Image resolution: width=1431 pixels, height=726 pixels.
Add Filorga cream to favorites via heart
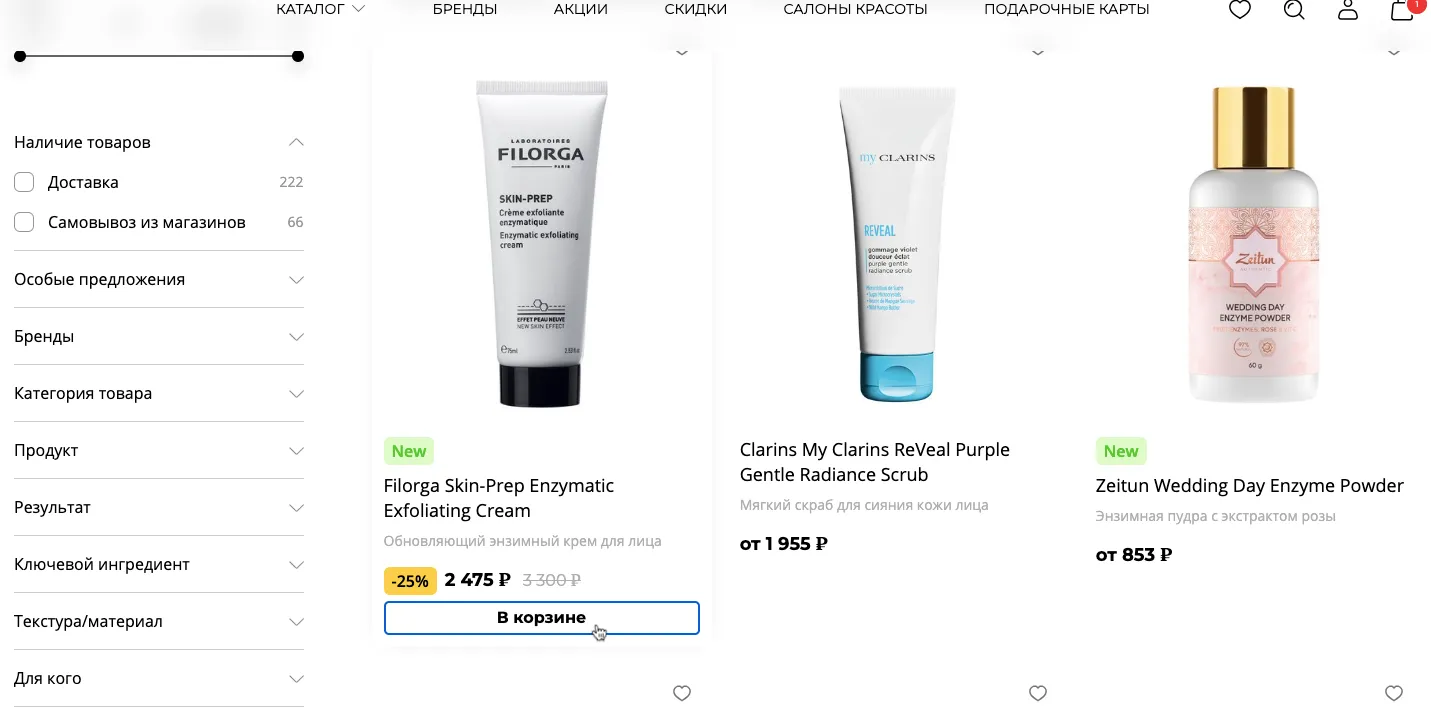pyautogui.click(x=682, y=51)
